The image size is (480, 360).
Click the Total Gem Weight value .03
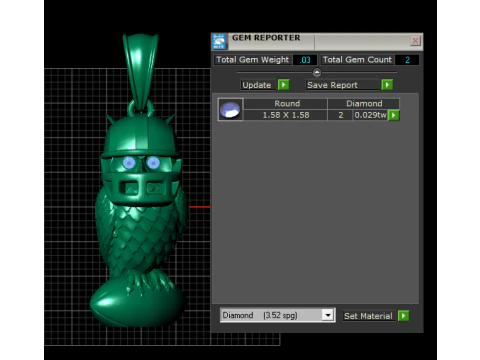(x=305, y=60)
